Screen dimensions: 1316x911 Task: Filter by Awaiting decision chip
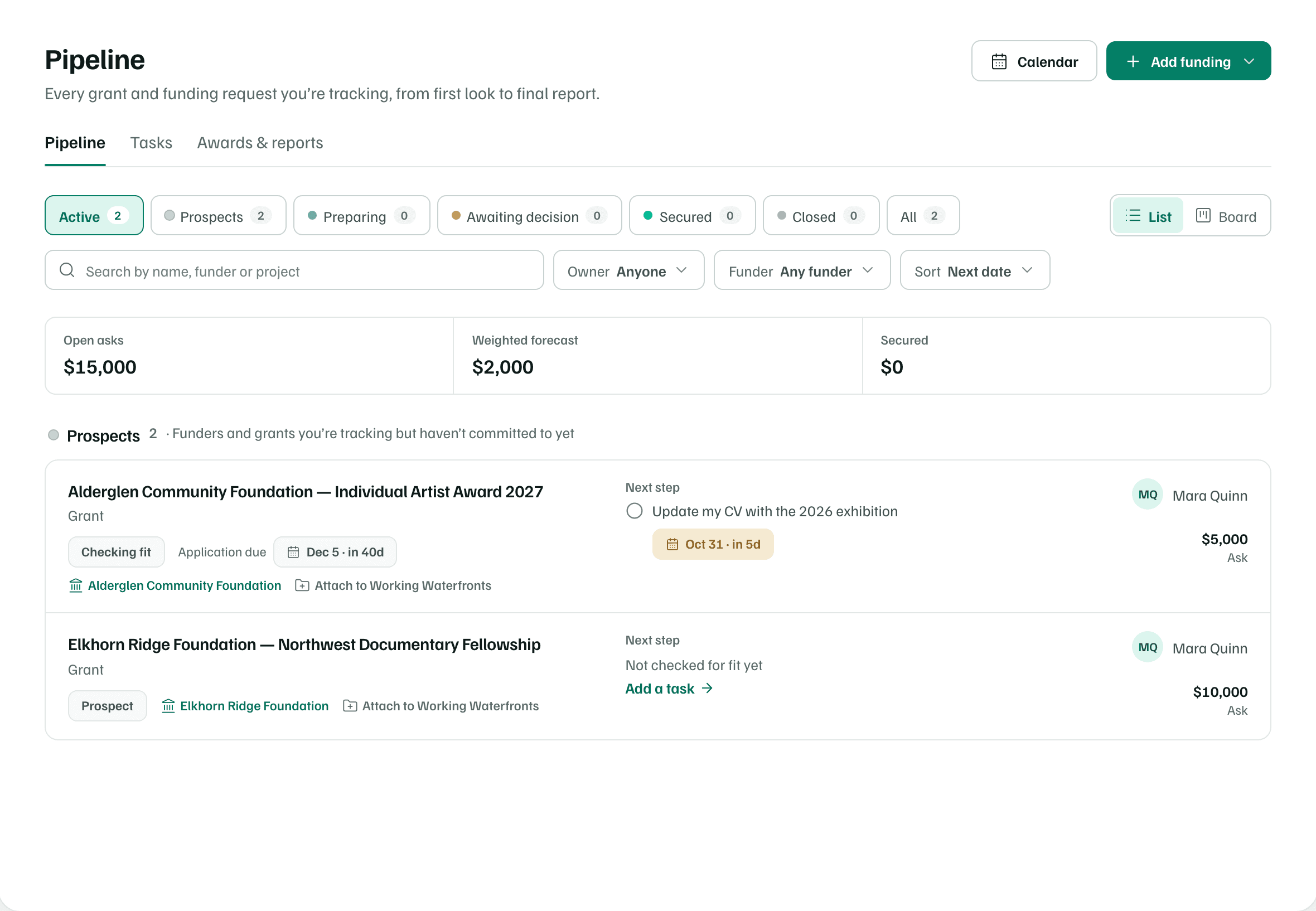529,216
